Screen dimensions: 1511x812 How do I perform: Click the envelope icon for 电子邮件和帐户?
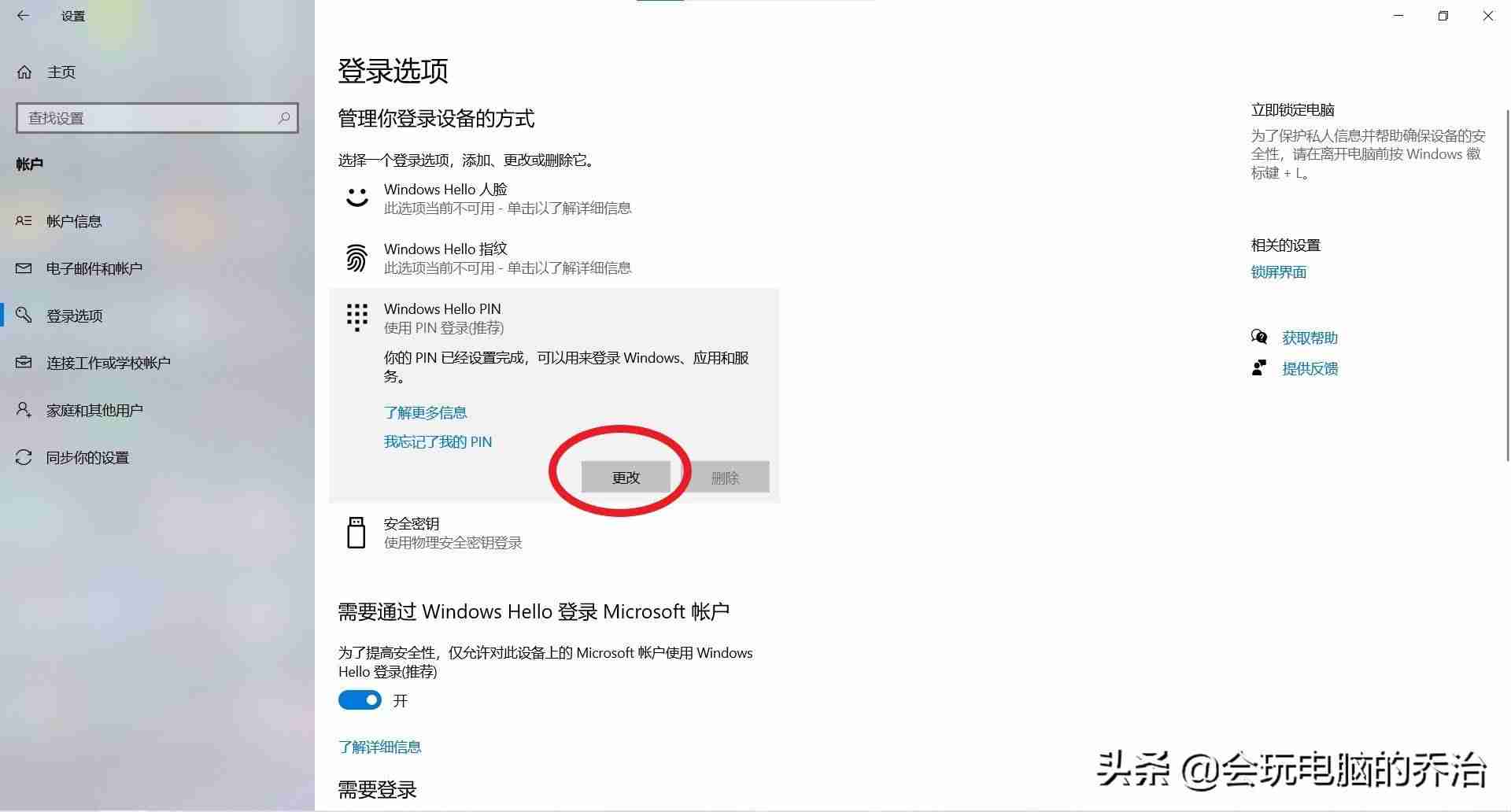24,268
